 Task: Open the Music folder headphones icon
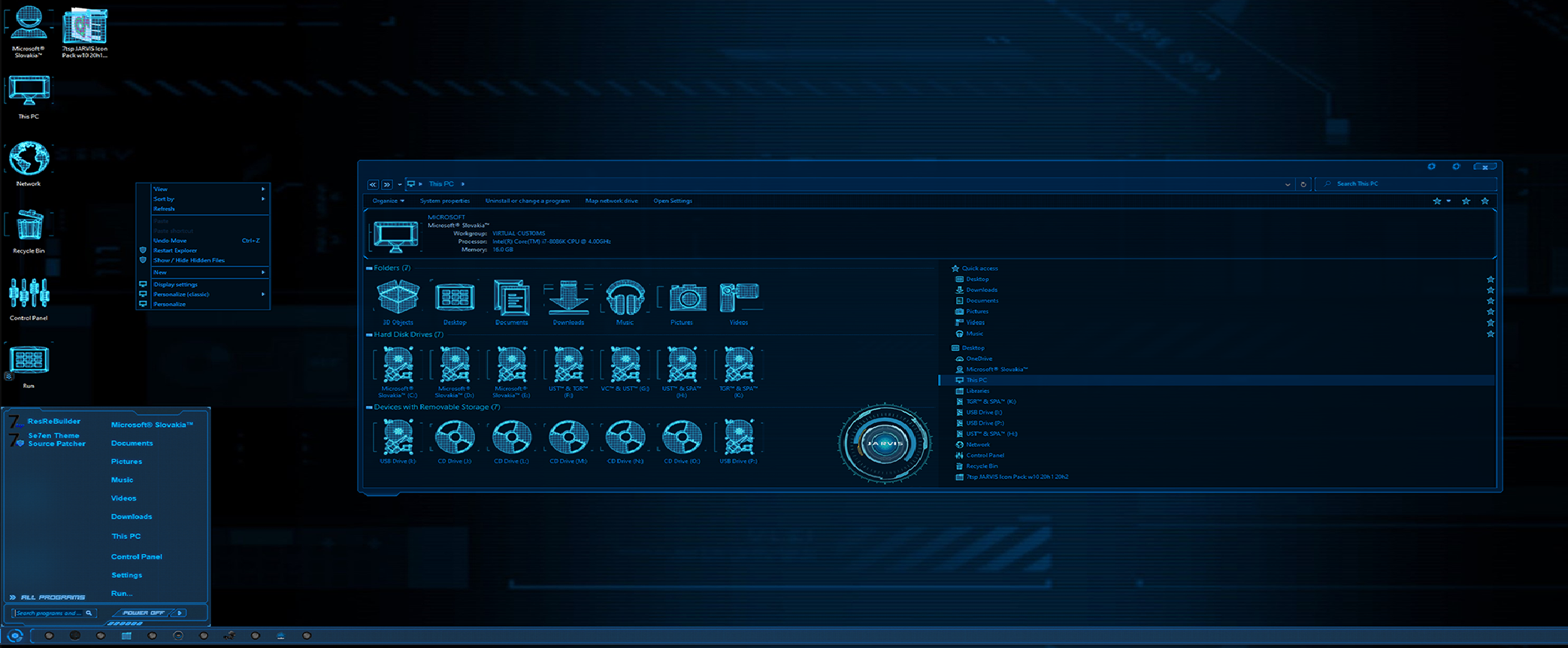[625, 297]
